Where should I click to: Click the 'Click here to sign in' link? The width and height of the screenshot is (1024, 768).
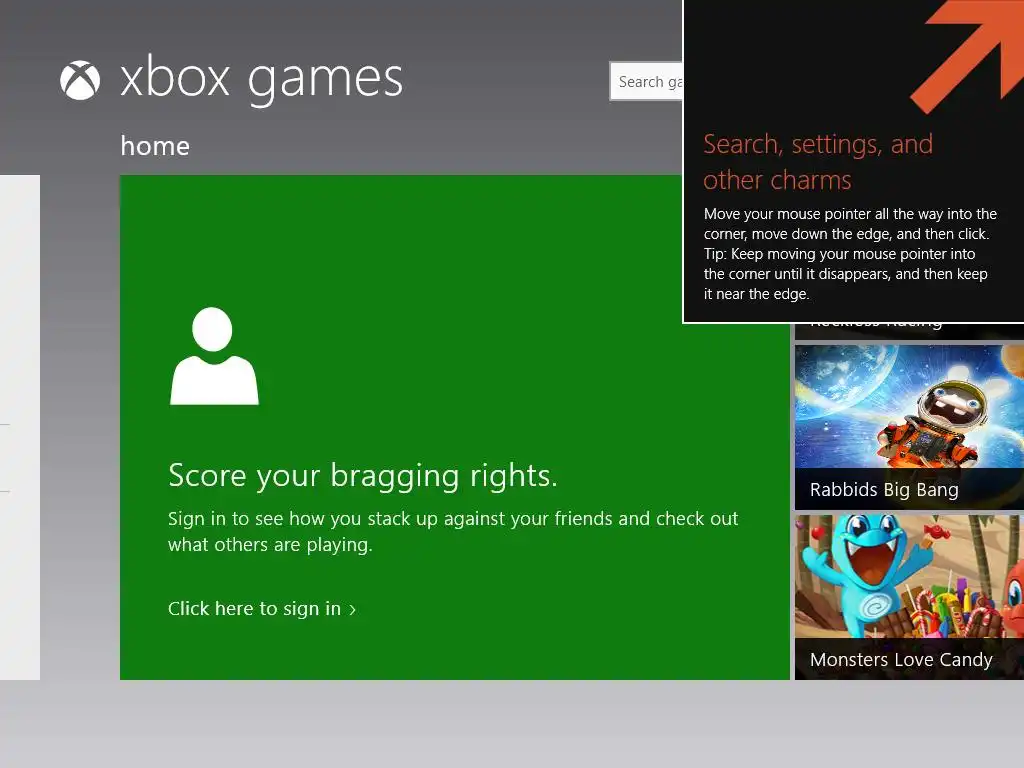pos(262,609)
